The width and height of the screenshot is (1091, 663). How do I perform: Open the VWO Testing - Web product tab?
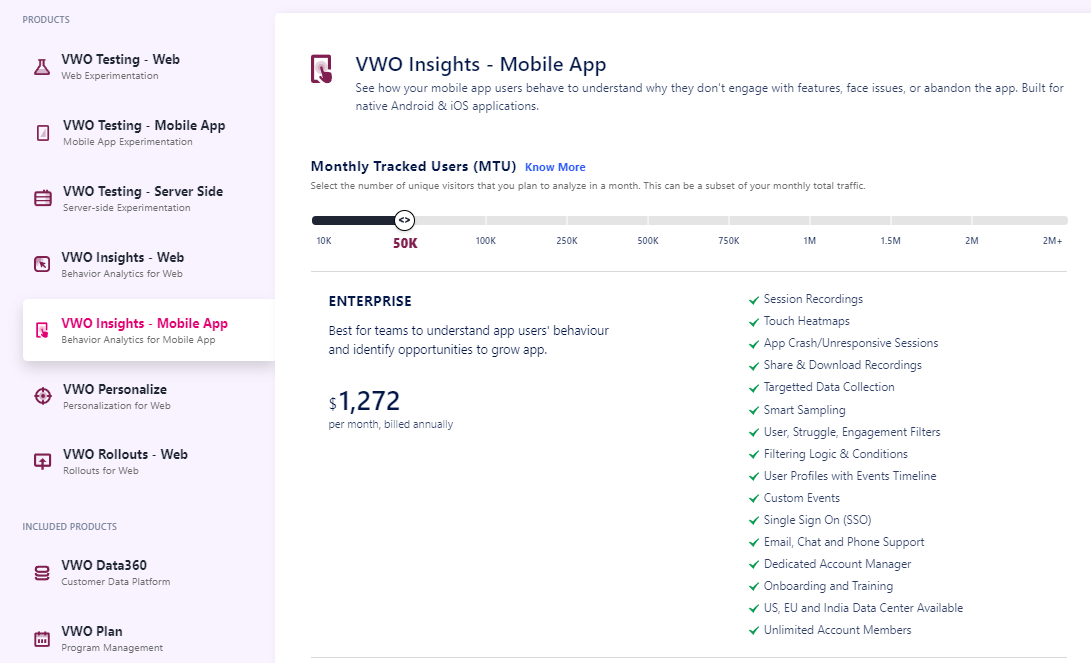(x=120, y=60)
